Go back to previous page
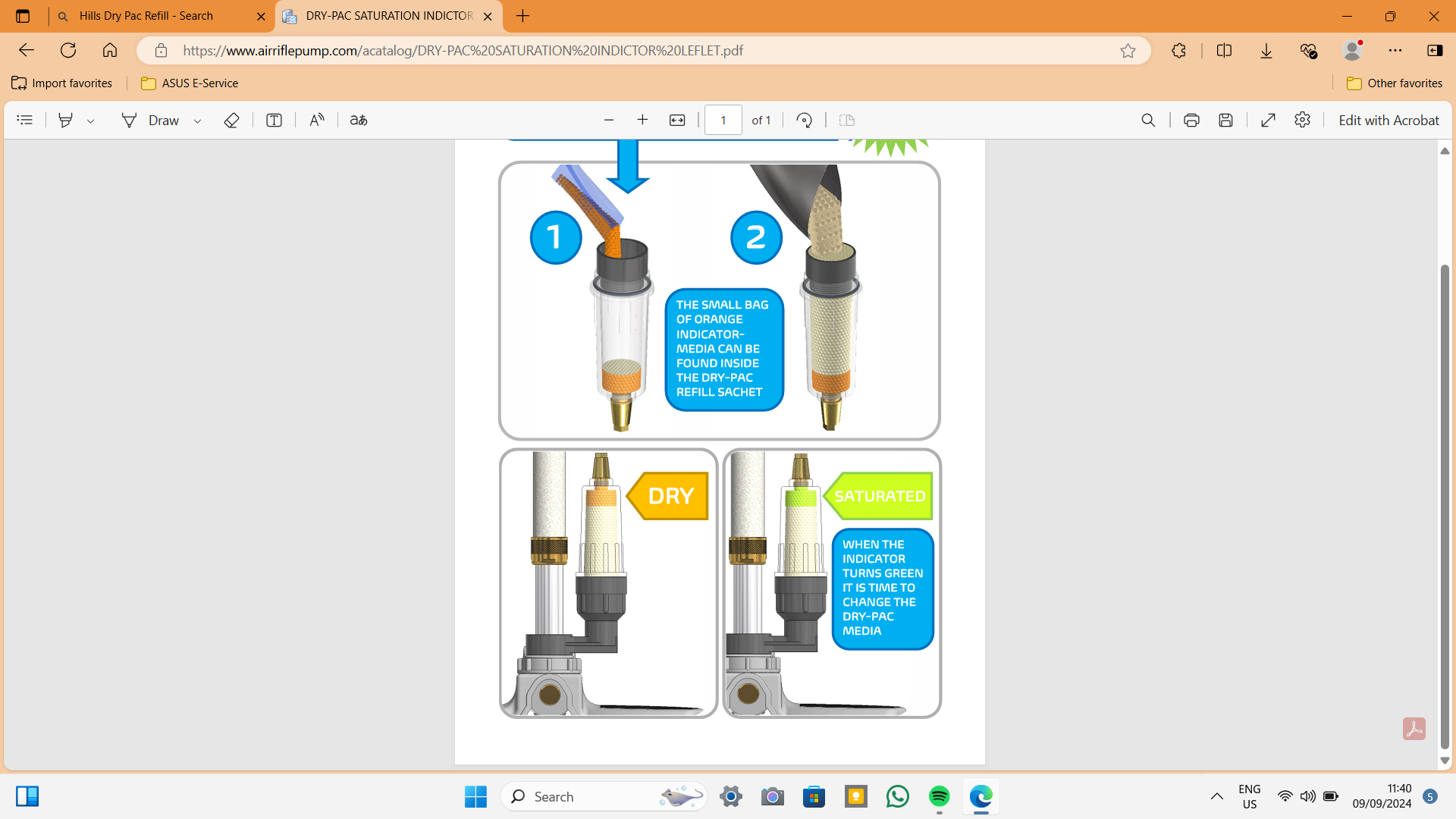 27,50
